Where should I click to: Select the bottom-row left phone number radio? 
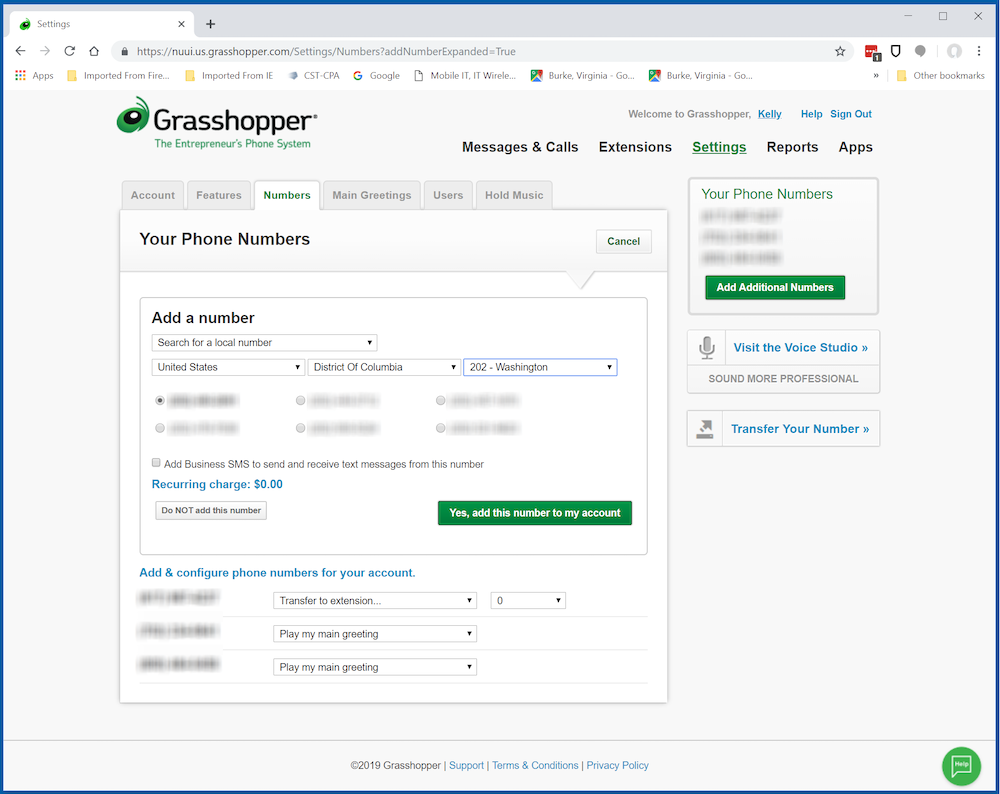(160, 428)
